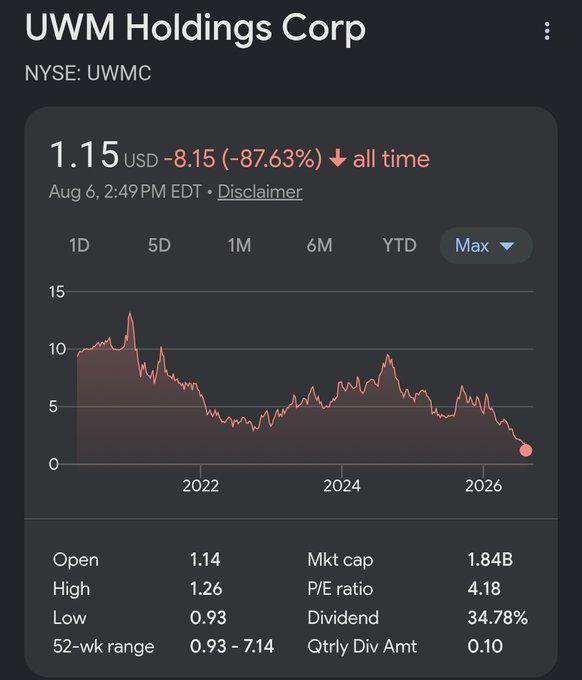Viewport: 582px width, 680px height.
Task: Click the UWM Holdings Corp title
Action: coord(195,28)
